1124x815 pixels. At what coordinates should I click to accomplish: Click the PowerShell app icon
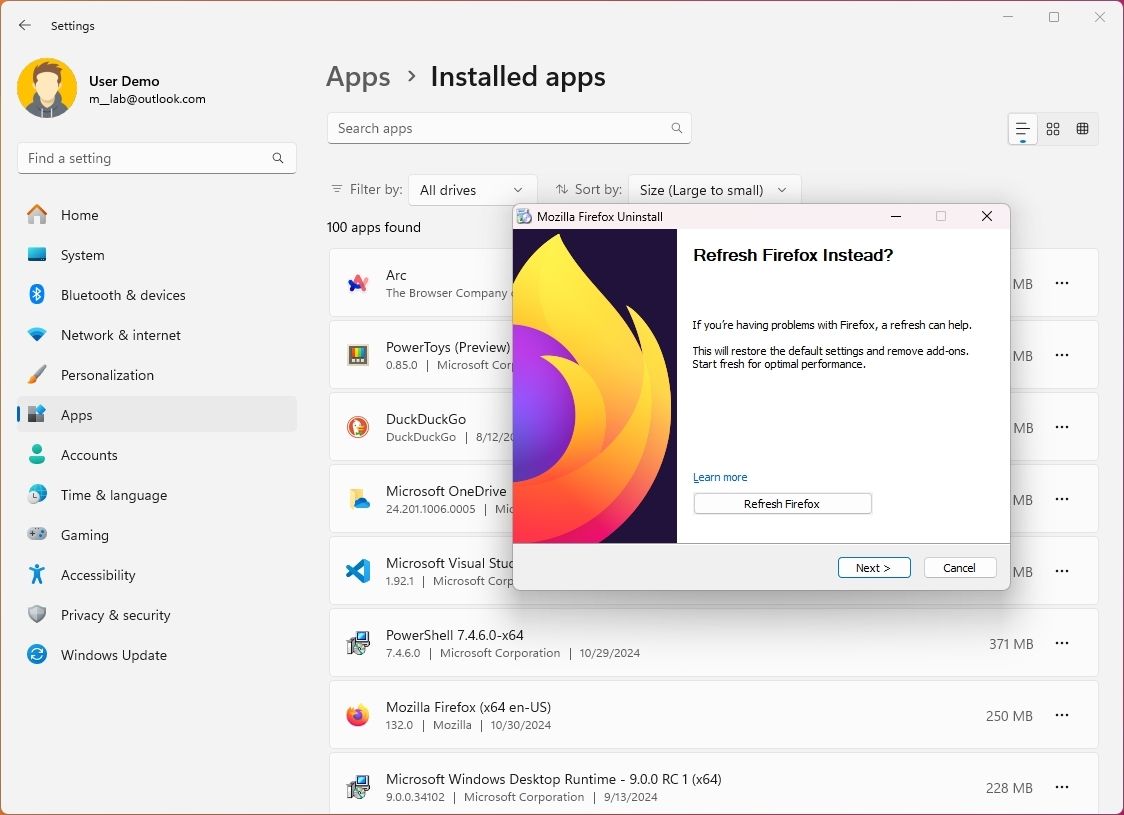pyautogui.click(x=358, y=643)
